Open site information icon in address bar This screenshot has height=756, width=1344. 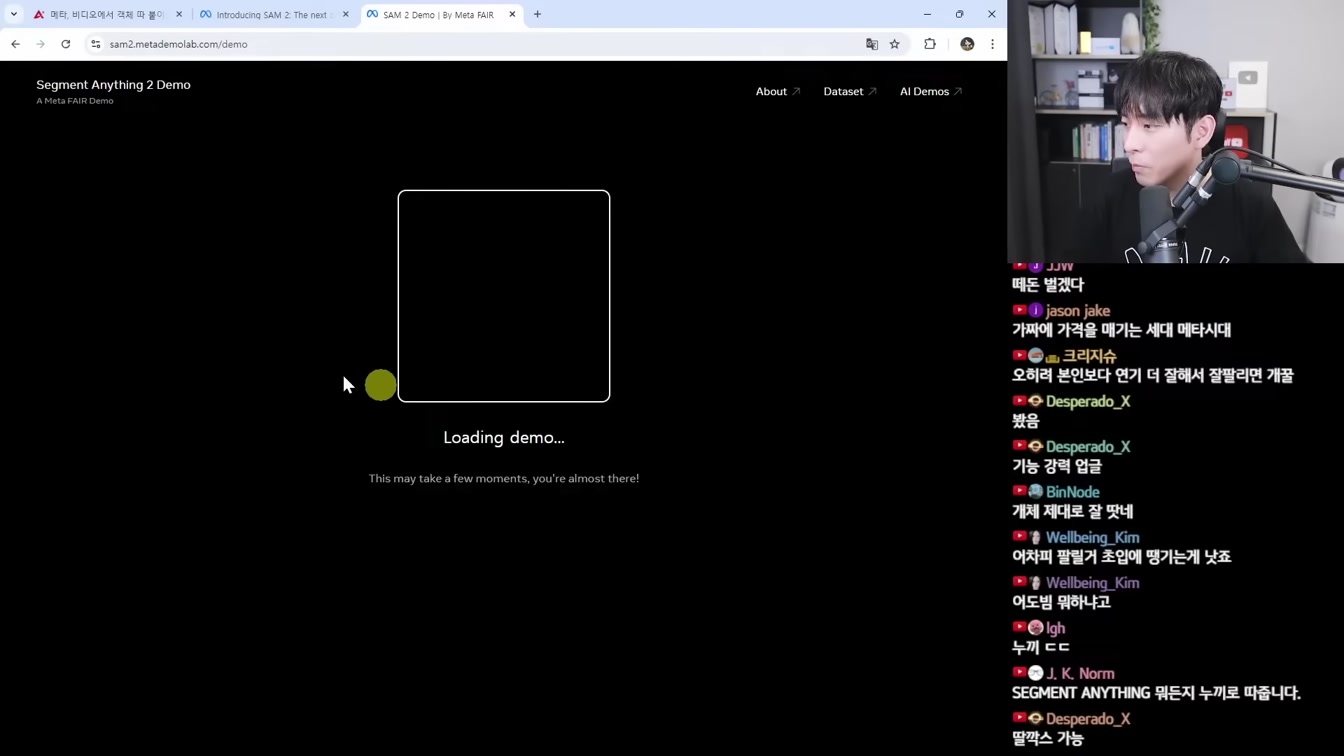[x=96, y=44]
